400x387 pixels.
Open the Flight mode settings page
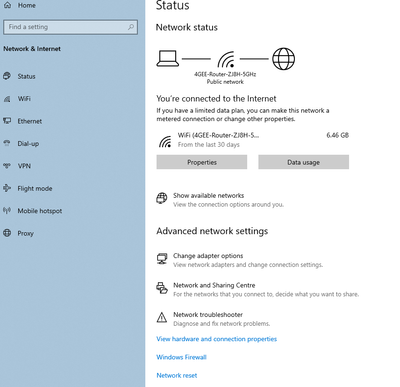pos(35,188)
